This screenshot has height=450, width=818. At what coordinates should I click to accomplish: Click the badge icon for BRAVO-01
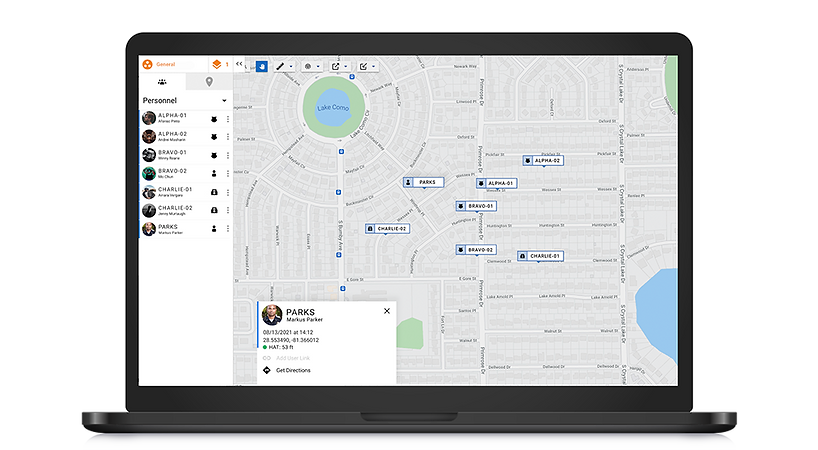(214, 155)
